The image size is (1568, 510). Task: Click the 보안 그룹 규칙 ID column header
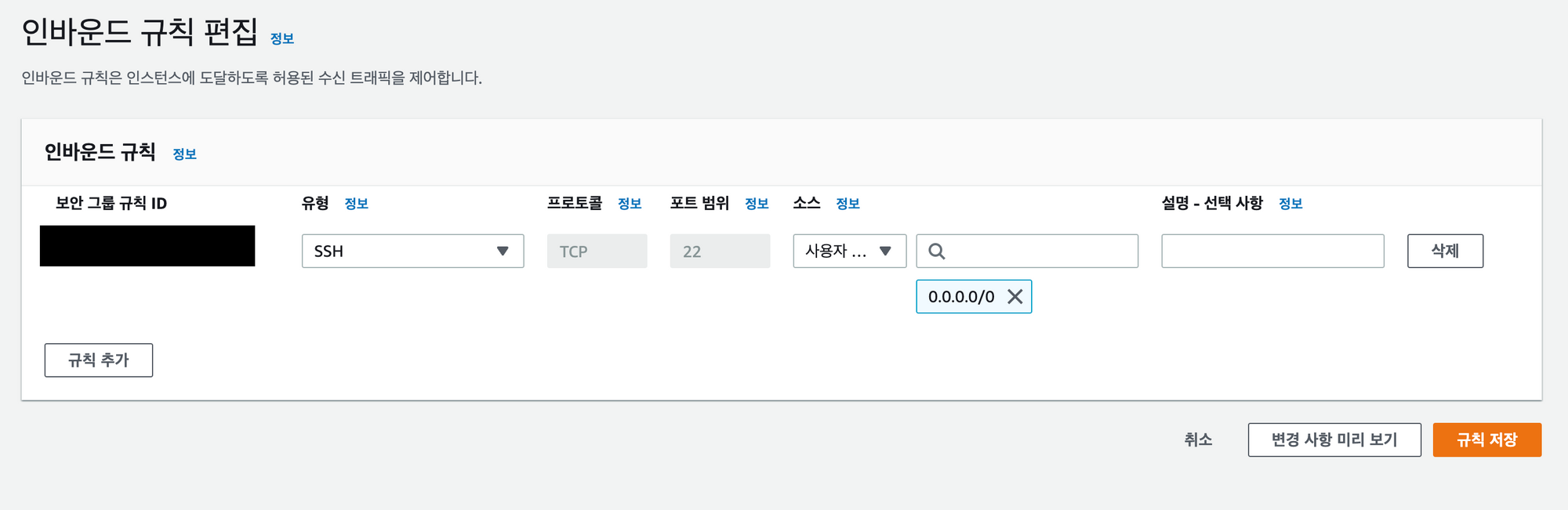point(111,203)
